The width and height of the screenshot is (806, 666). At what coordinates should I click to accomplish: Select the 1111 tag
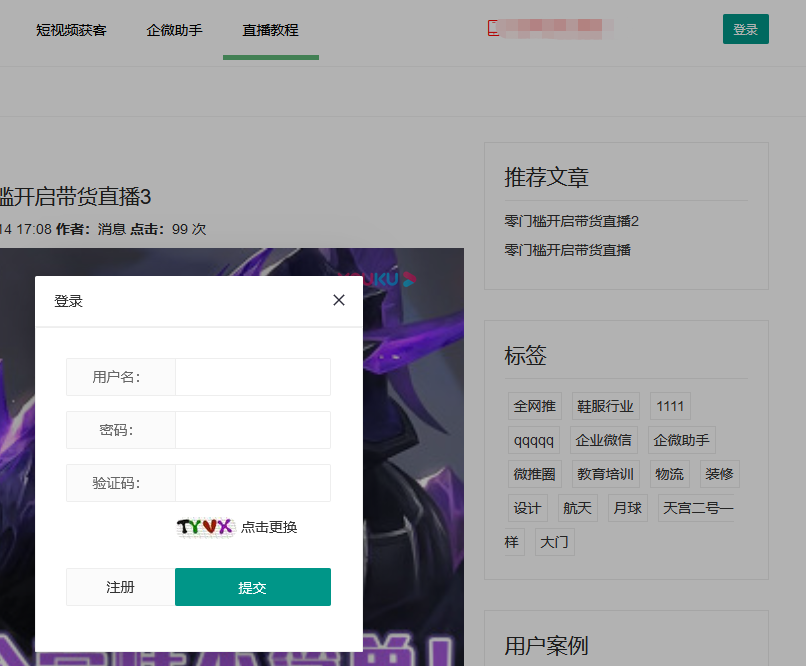[670, 406]
